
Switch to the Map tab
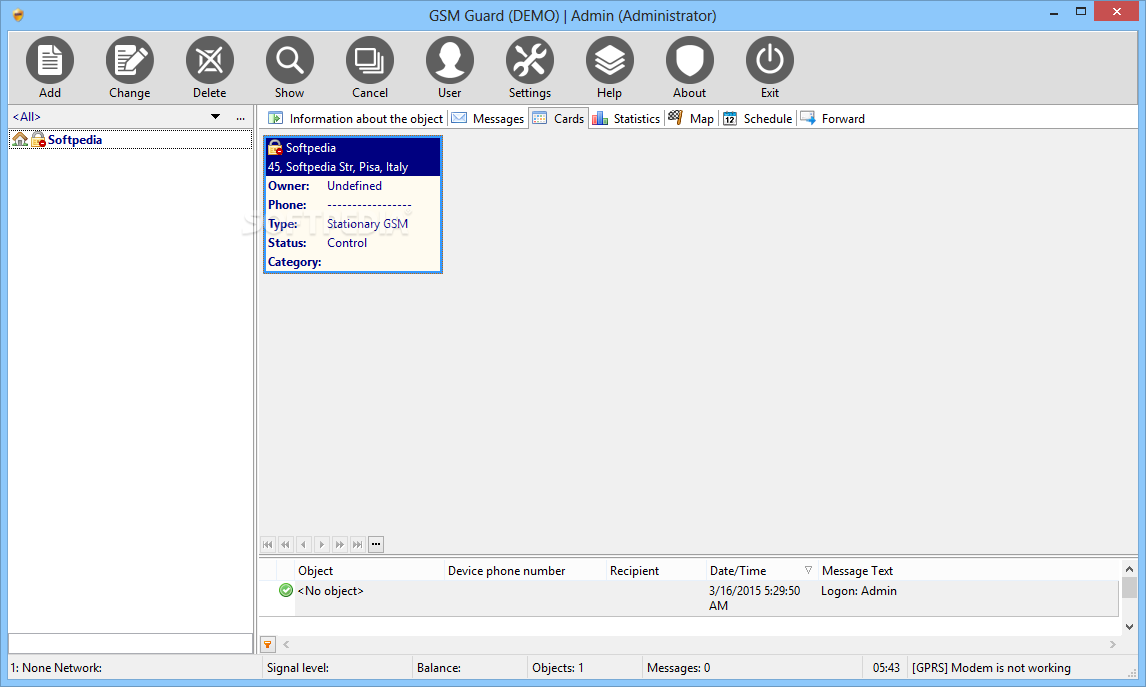point(691,118)
